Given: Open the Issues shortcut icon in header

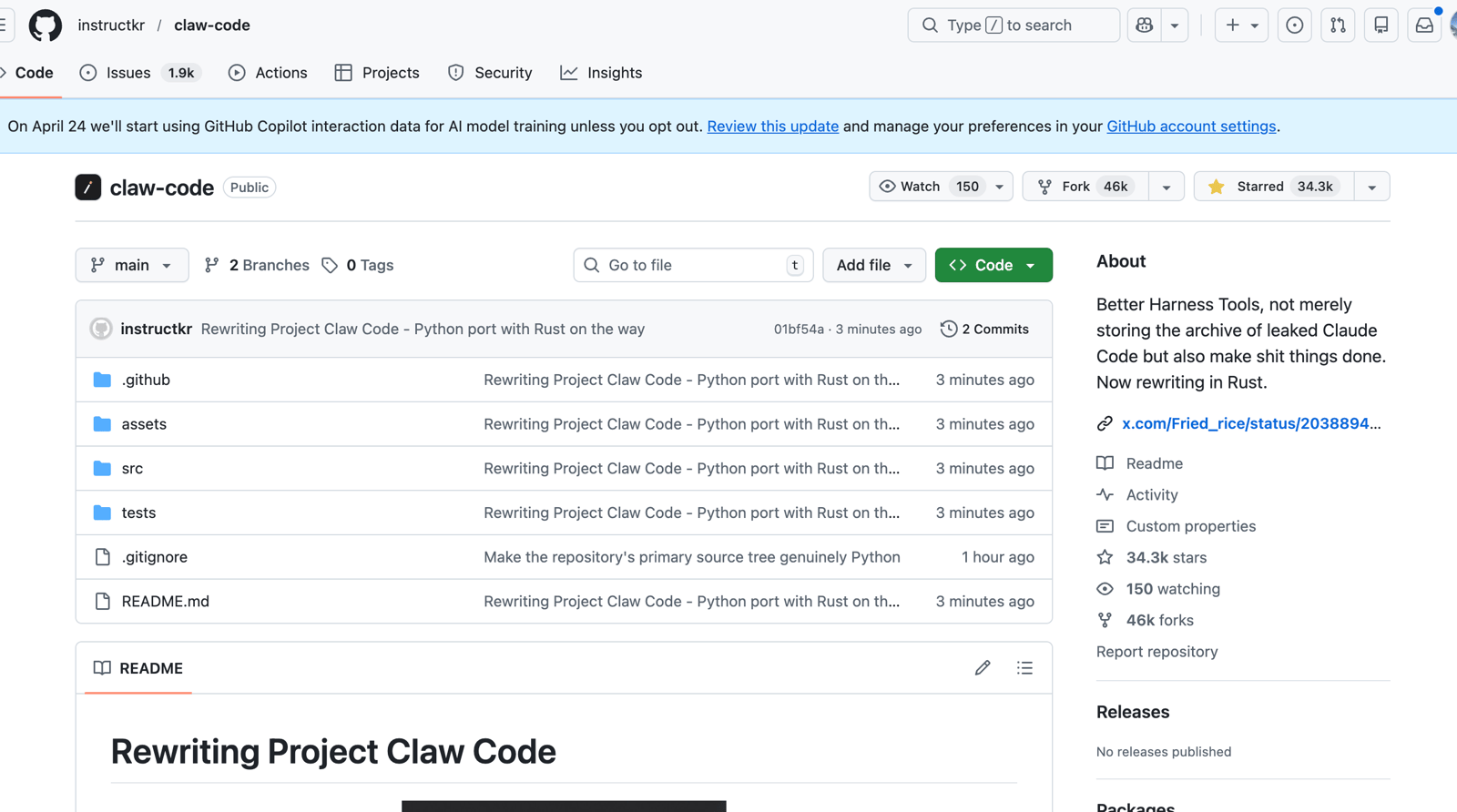Looking at the screenshot, I should (x=1294, y=25).
